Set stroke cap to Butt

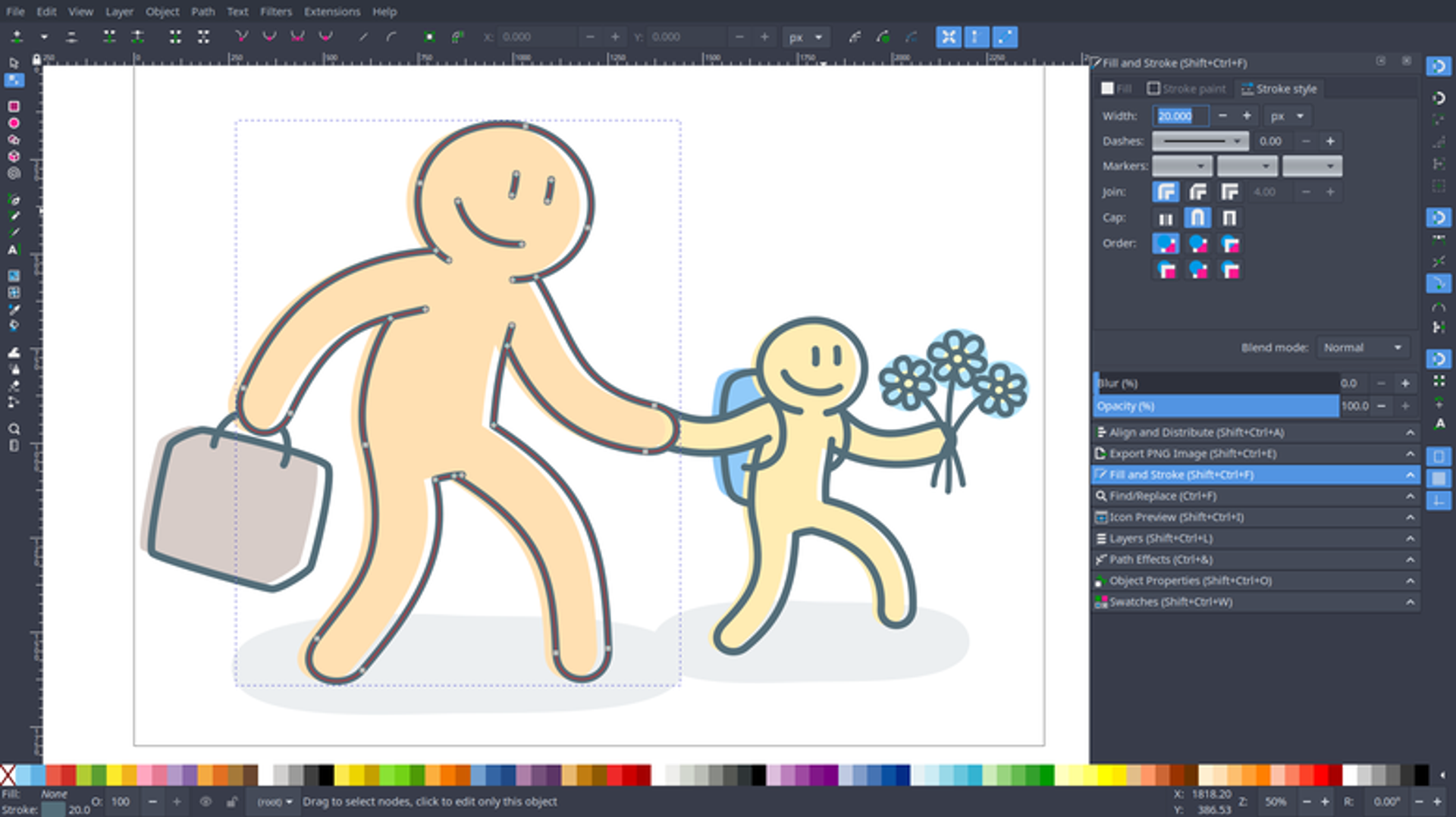coord(1166,218)
